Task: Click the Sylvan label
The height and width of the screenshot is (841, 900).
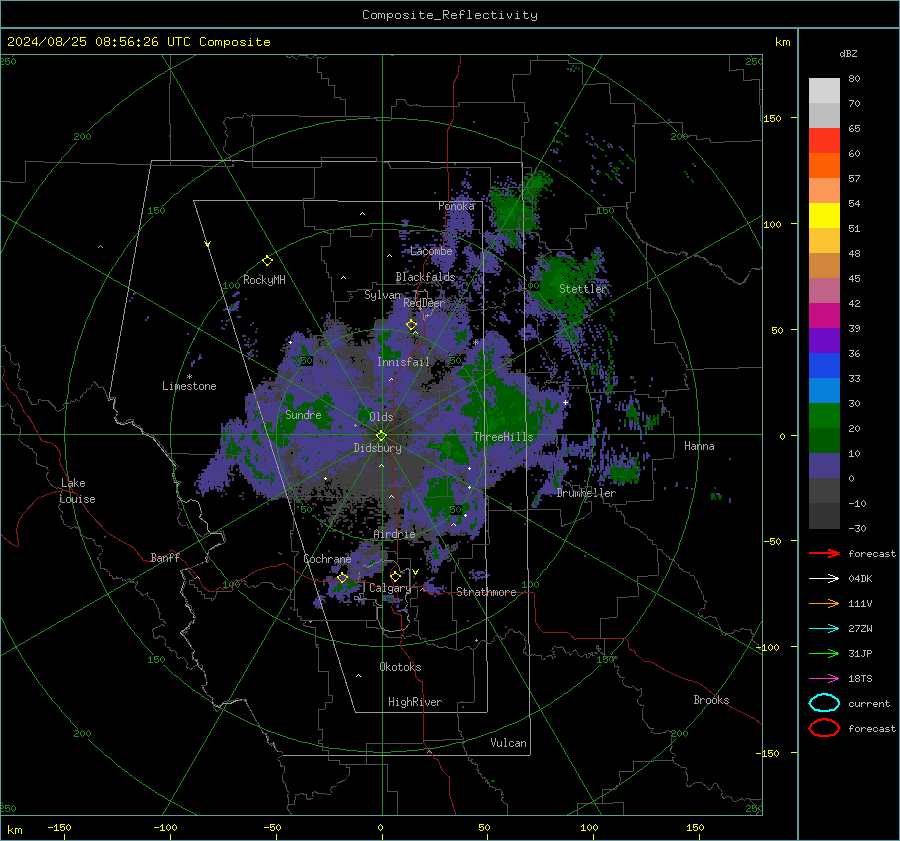Action: point(382,294)
